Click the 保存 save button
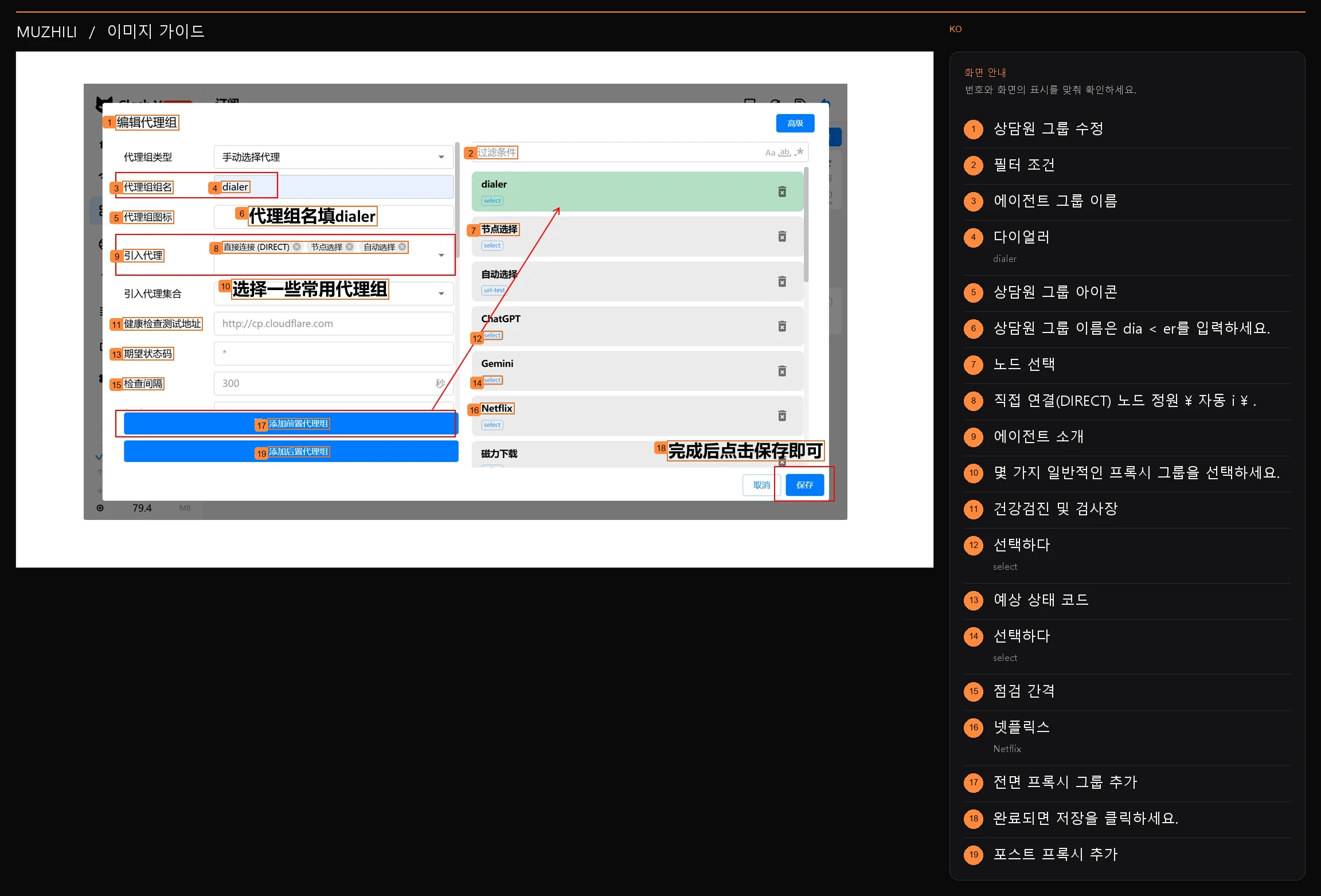This screenshot has height=896, width=1321. (x=805, y=485)
